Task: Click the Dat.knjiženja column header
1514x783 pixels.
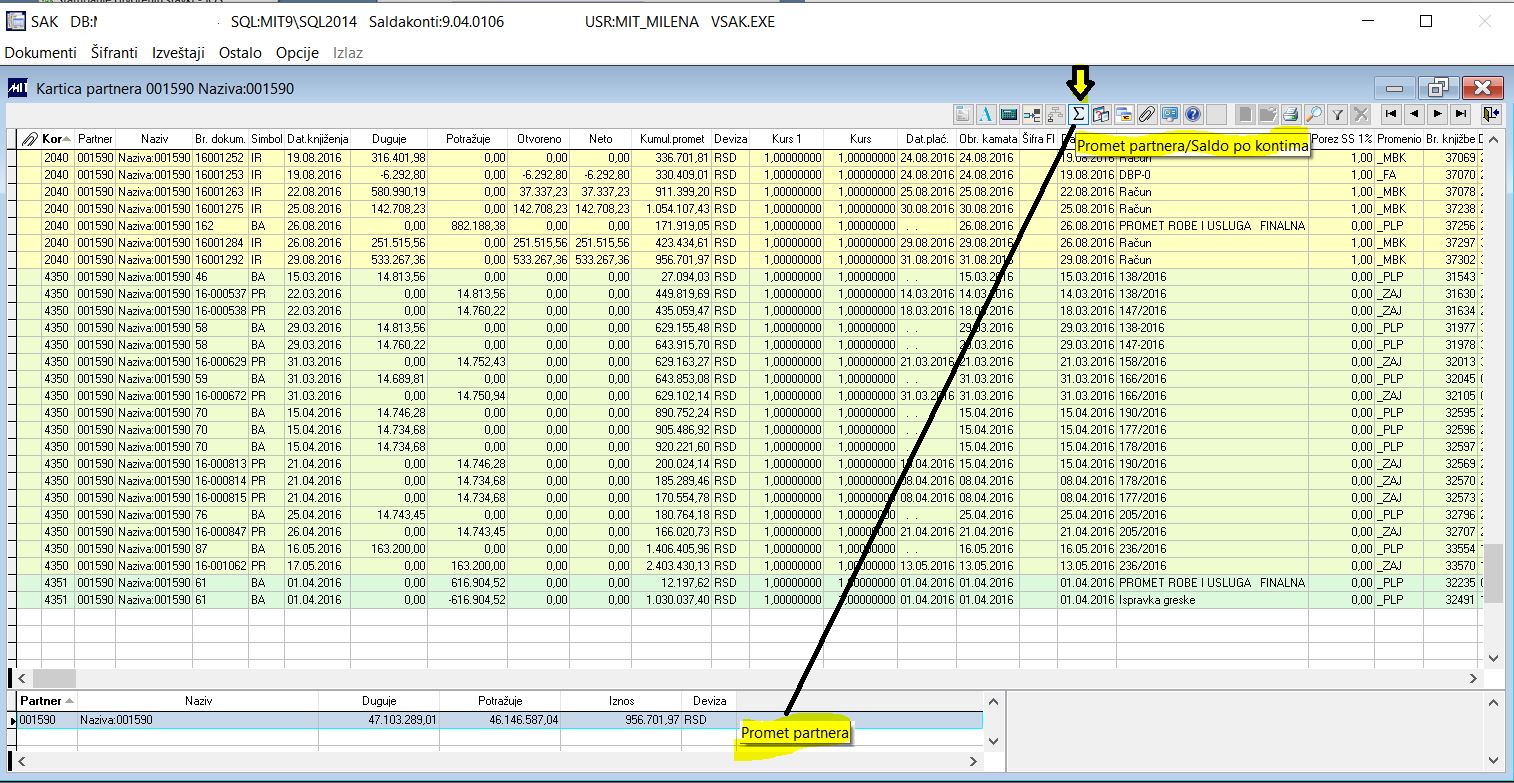Action: 317,138
